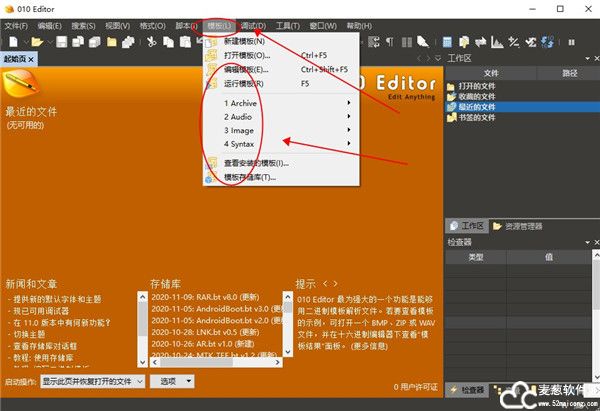Close the 起始页 tab
This screenshot has width=600, height=411.
31,59
